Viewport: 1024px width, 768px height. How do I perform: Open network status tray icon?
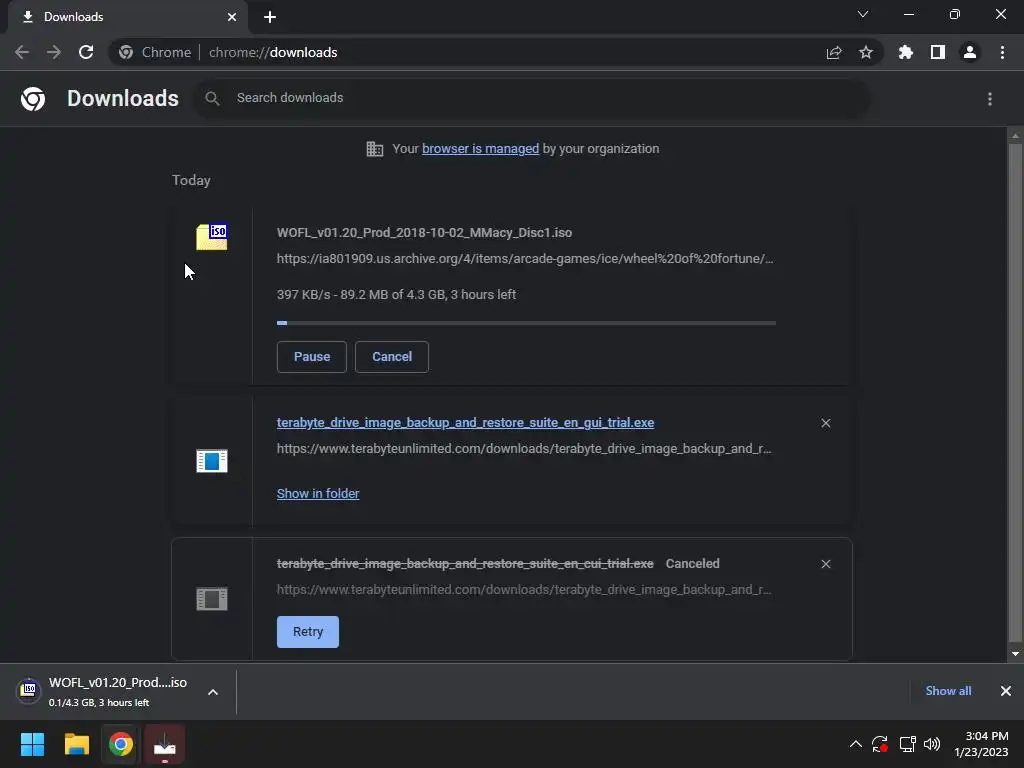907,744
